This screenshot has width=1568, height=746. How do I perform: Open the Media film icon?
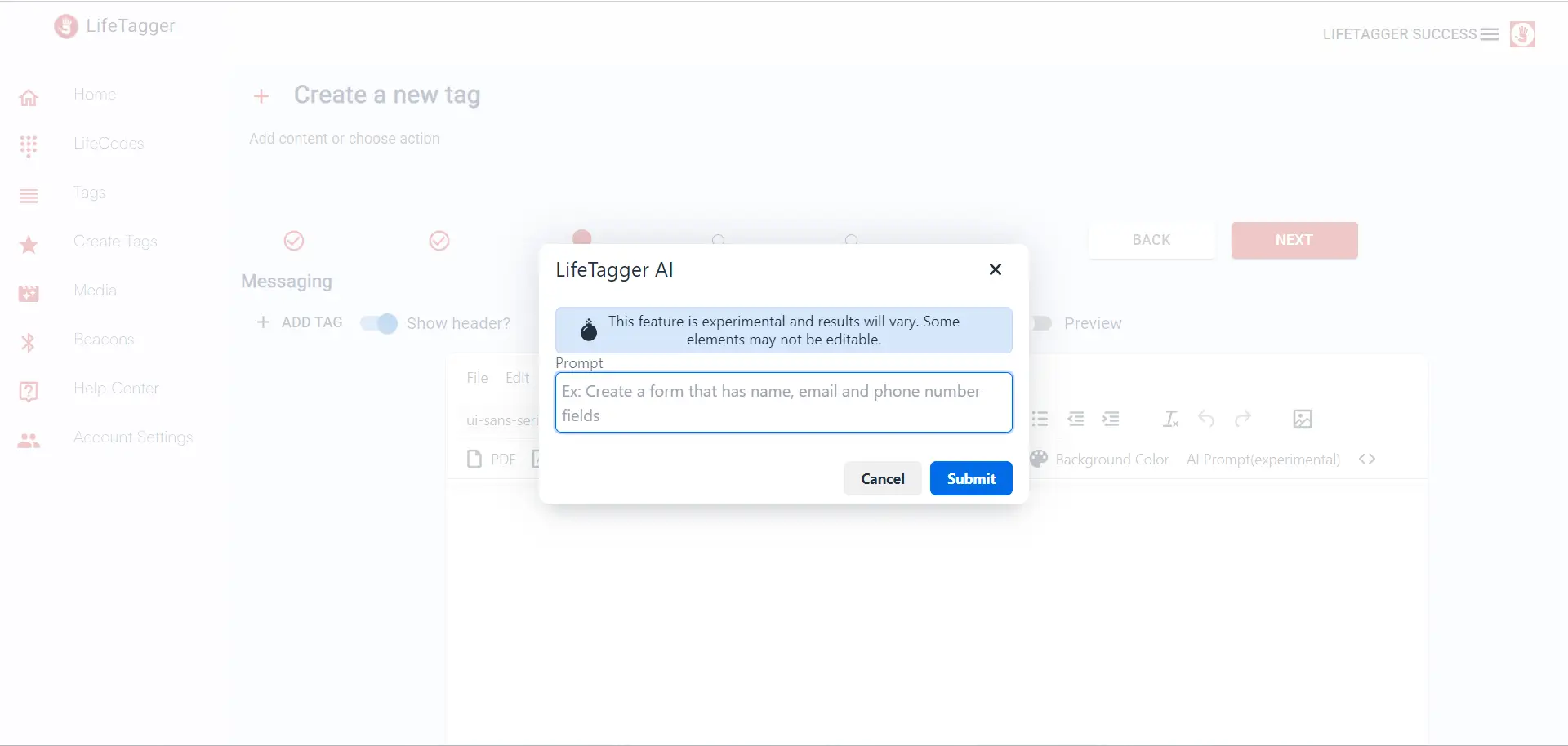(29, 293)
